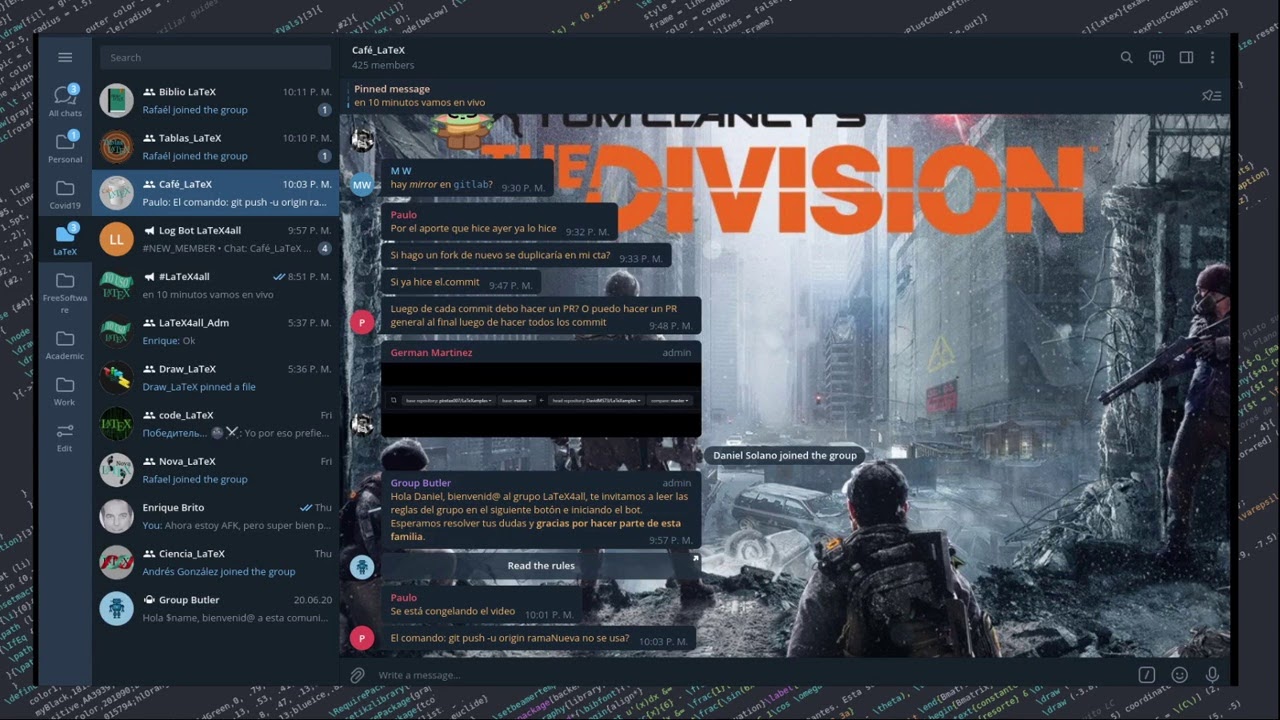Open the Ciencia_LaTeX chat
1280x720 pixels.
[x=216, y=562]
